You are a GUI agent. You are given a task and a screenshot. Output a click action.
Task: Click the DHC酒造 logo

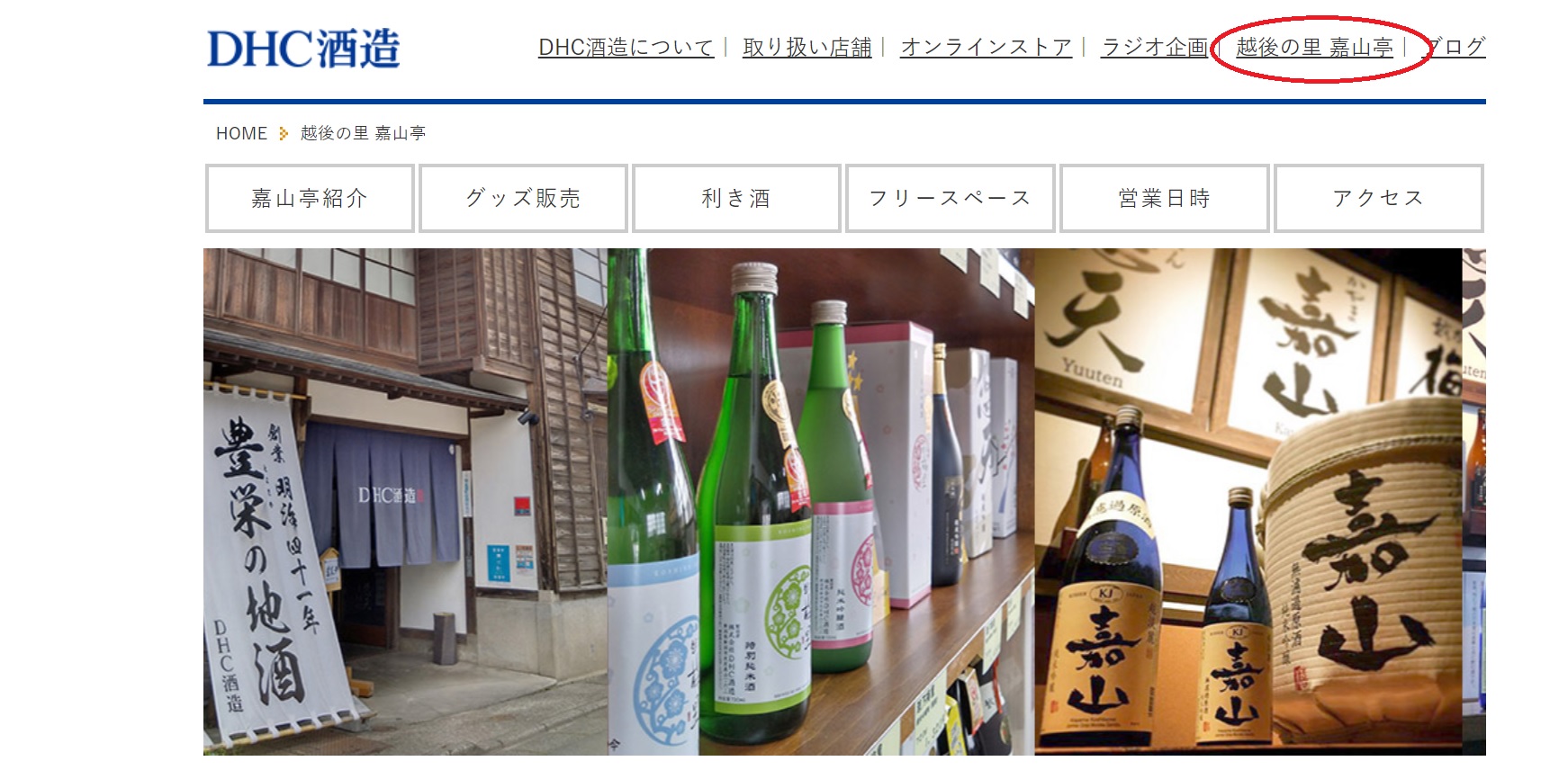303,49
